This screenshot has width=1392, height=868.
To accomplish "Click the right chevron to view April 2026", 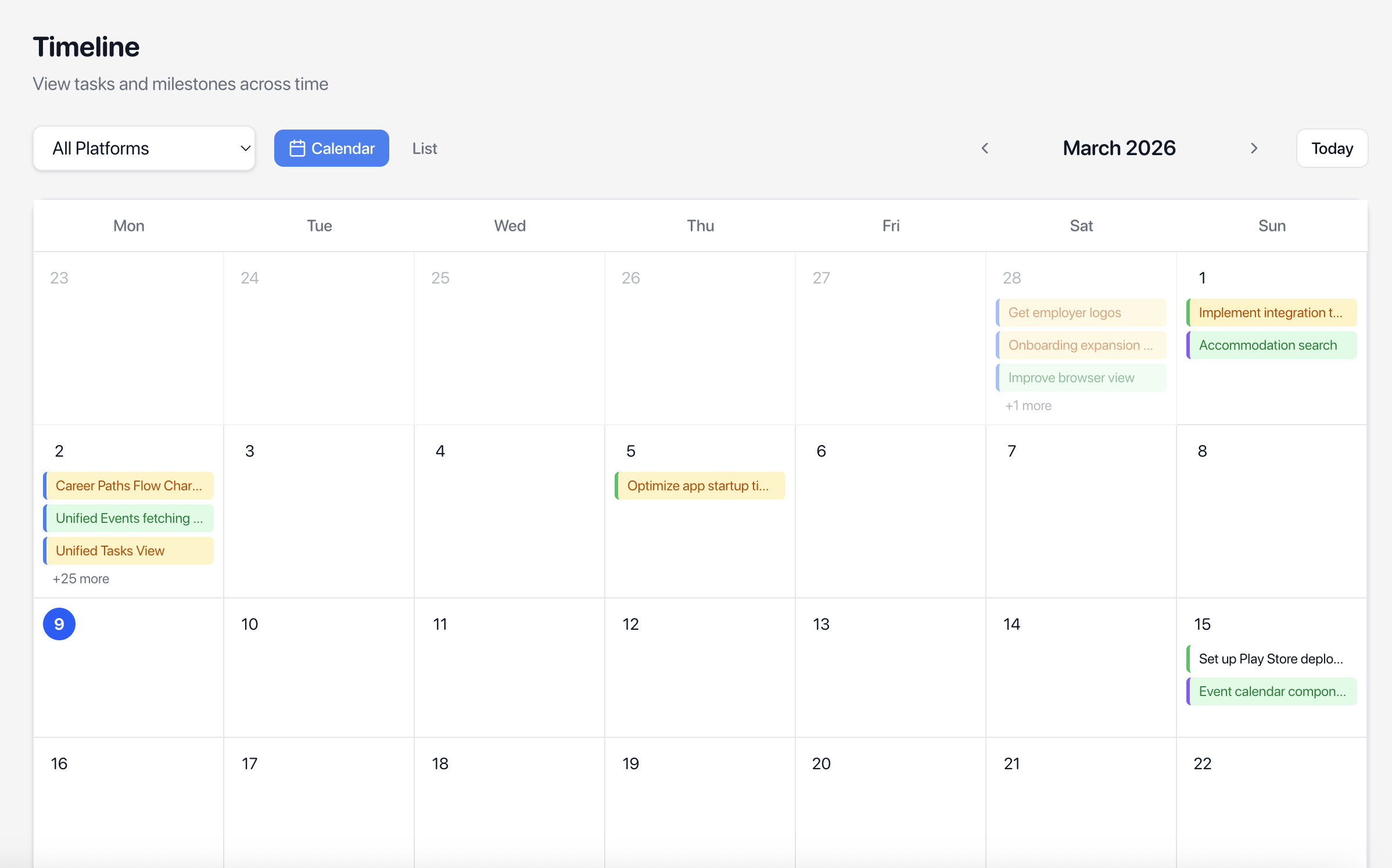I will click(1254, 148).
